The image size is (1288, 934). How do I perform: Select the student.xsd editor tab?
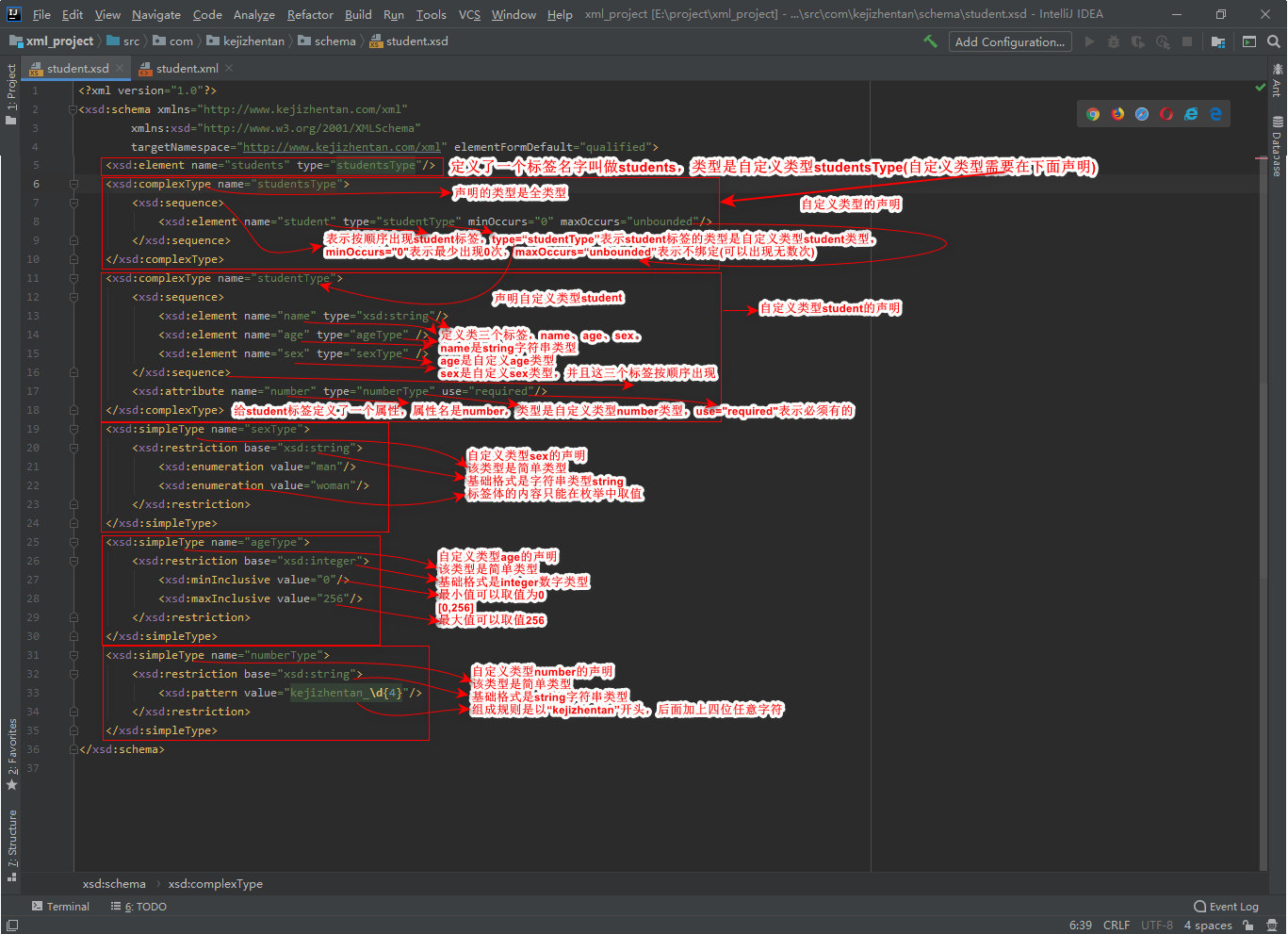pos(77,69)
